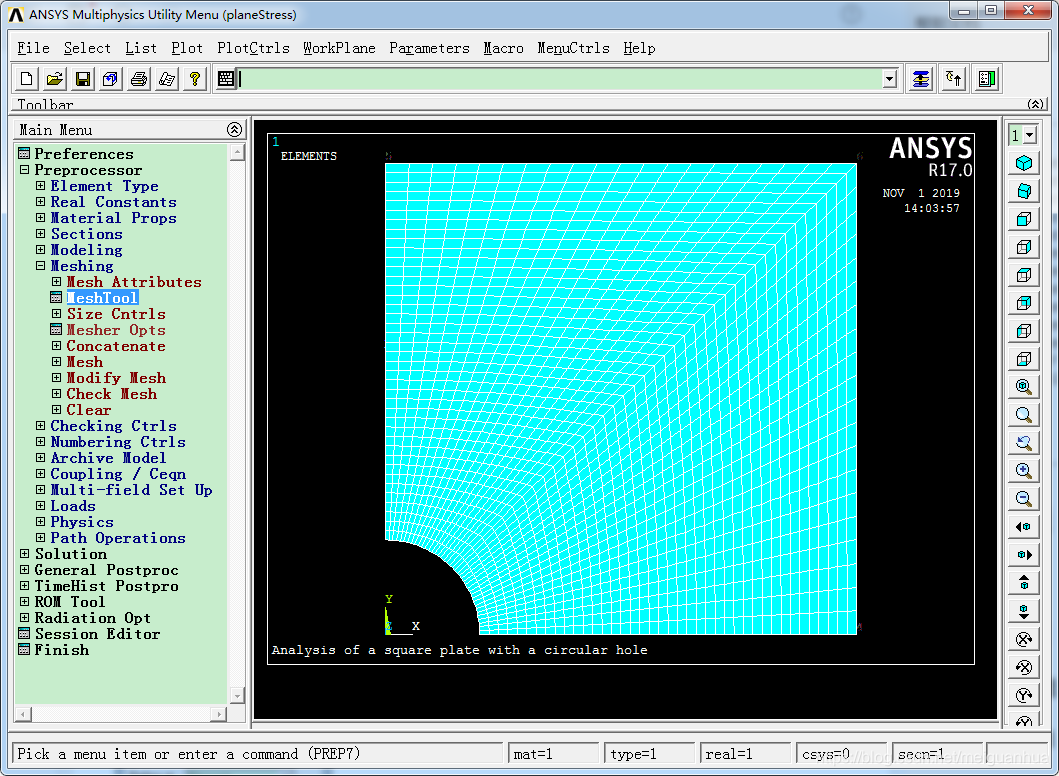Image resolution: width=1059 pixels, height=776 pixels.
Task: Open the command input history dropdown
Action: [x=889, y=79]
